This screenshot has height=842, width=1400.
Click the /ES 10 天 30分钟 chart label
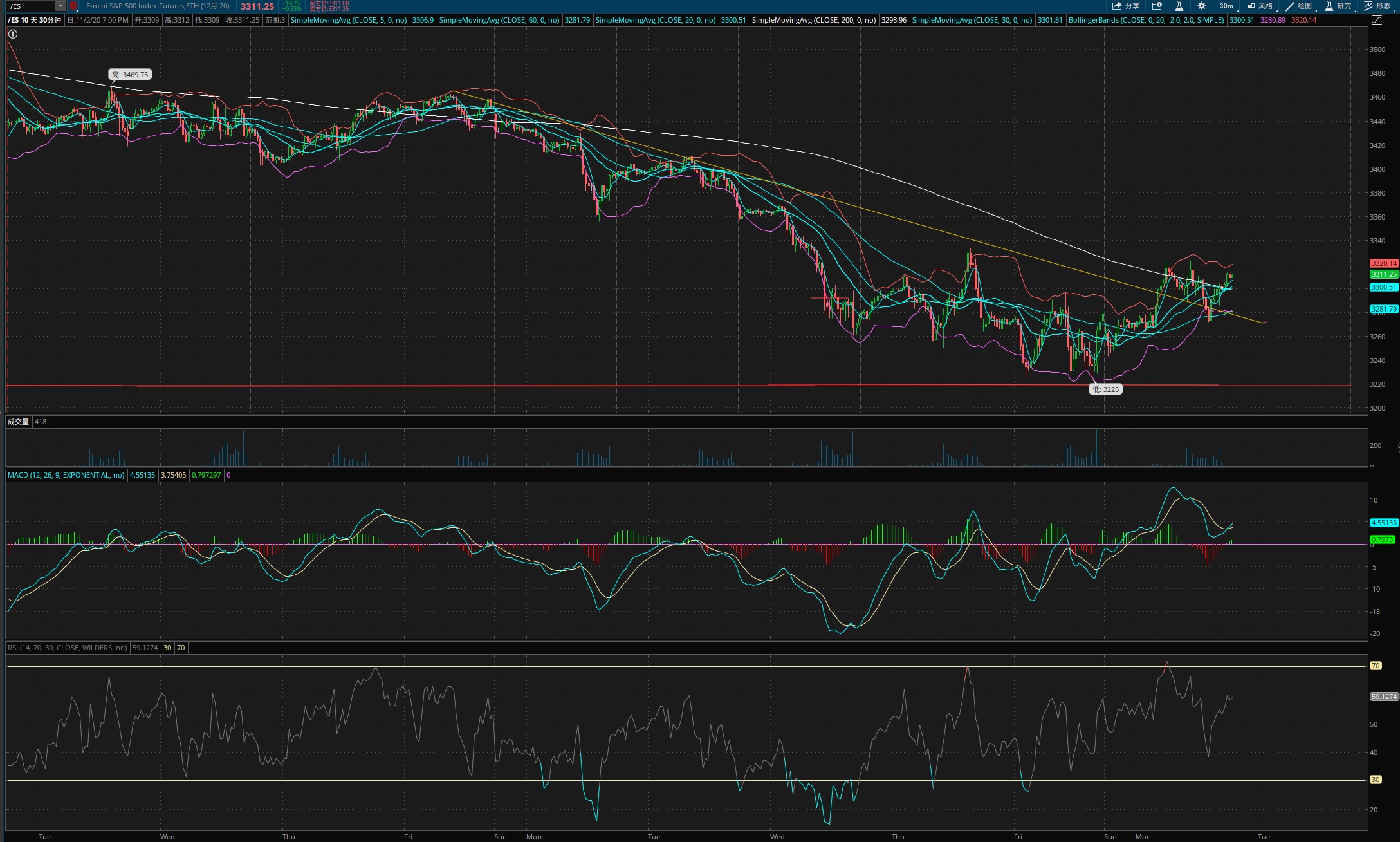(x=35, y=20)
